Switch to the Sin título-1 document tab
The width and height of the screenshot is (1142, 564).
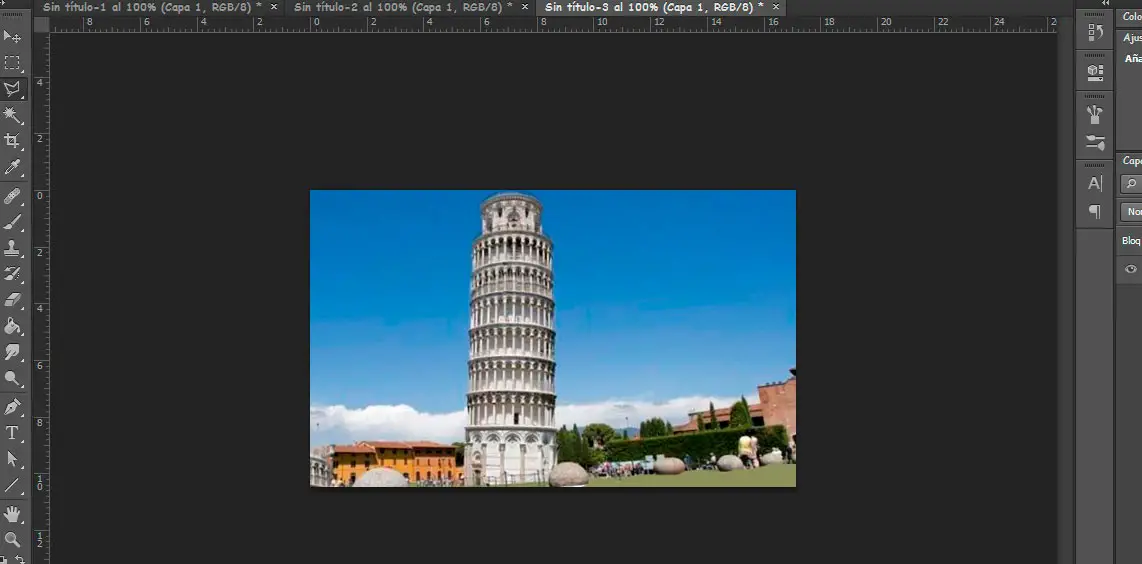pyautogui.click(x=152, y=7)
